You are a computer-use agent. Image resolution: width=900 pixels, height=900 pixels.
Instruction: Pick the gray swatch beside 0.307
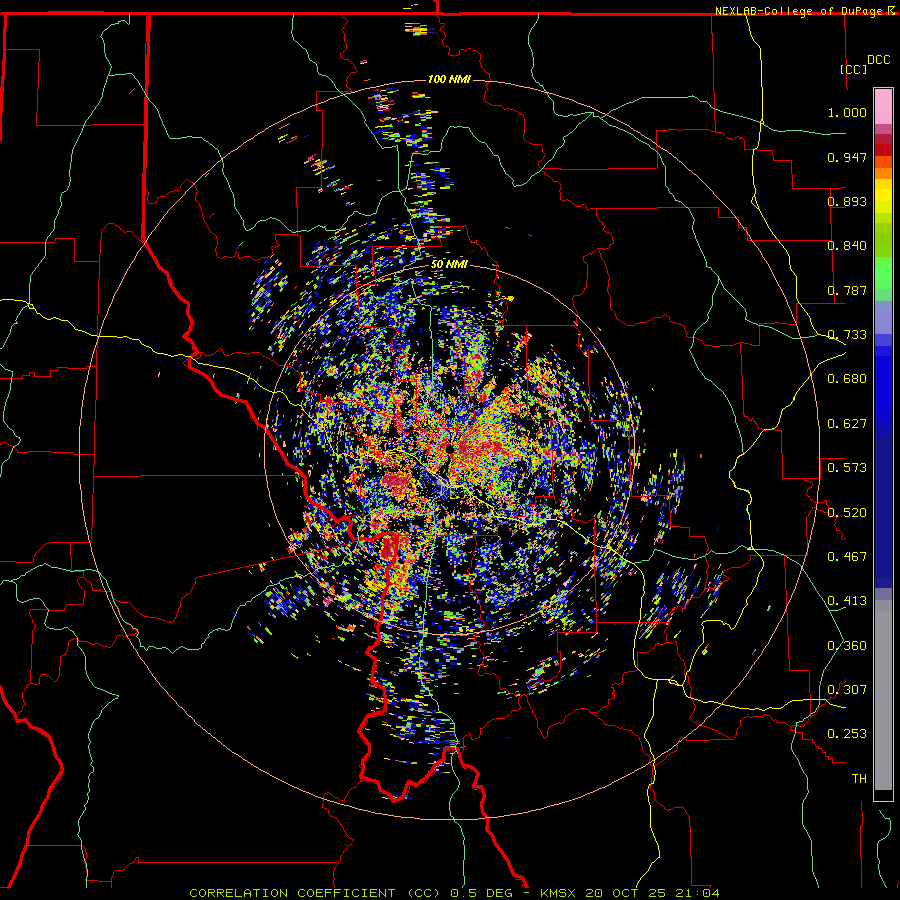(883, 695)
